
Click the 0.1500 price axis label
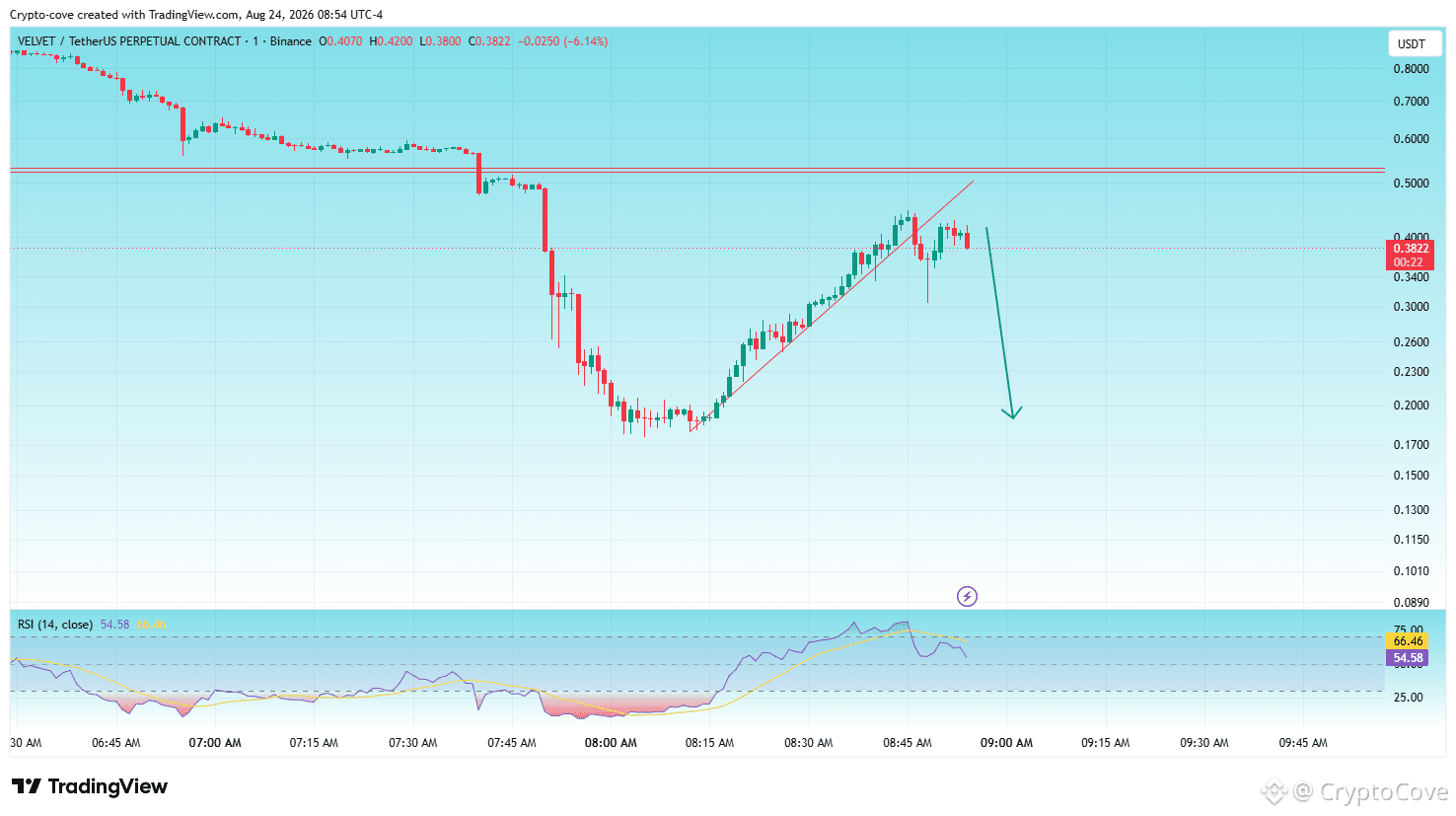[x=1411, y=476]
